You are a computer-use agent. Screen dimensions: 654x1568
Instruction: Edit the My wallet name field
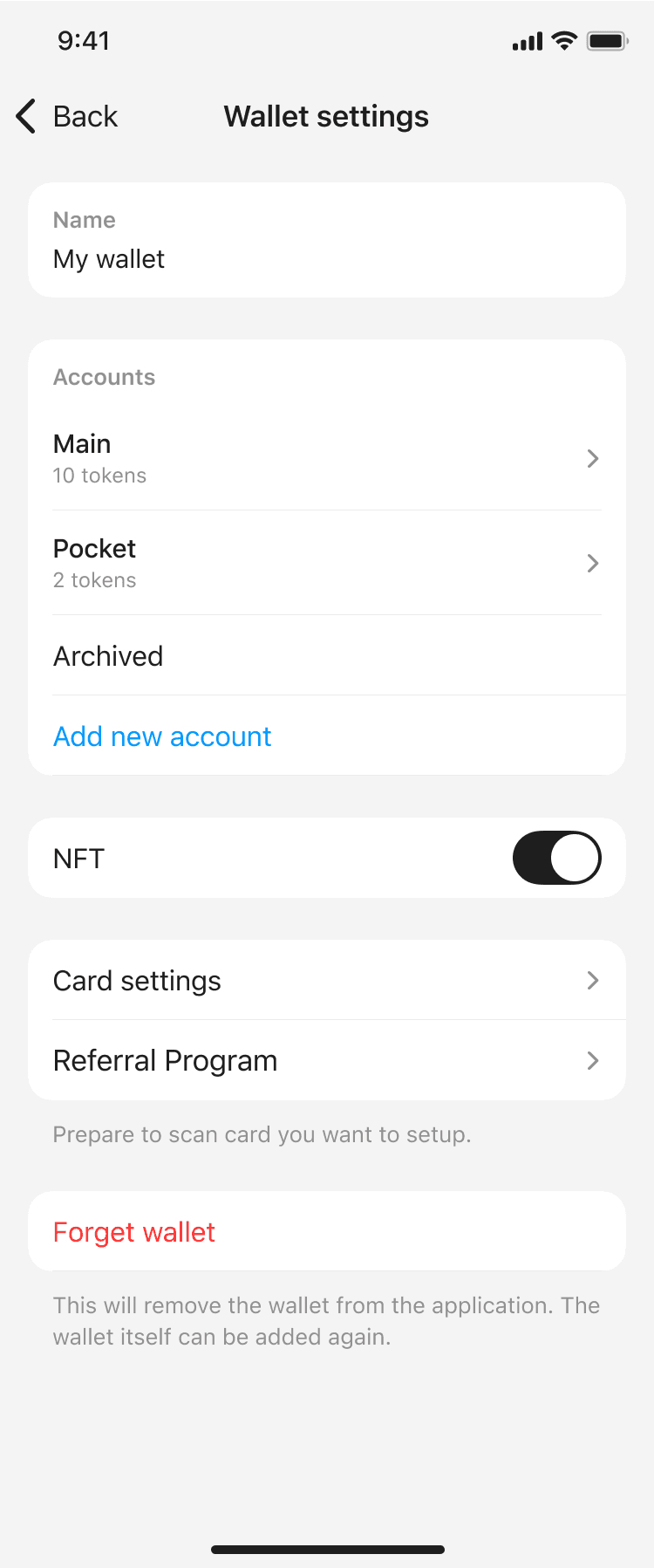coord(327,240)
